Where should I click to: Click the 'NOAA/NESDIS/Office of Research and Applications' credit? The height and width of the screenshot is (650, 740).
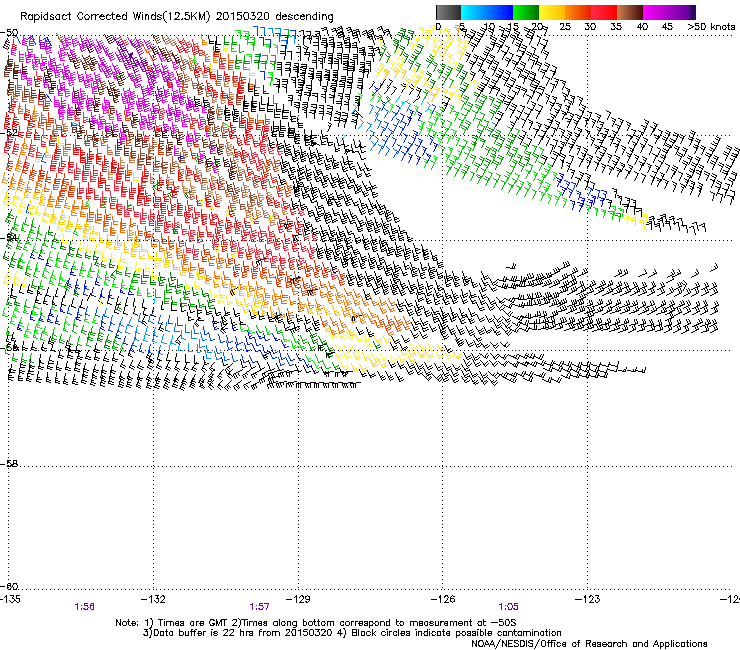(589, 644)
